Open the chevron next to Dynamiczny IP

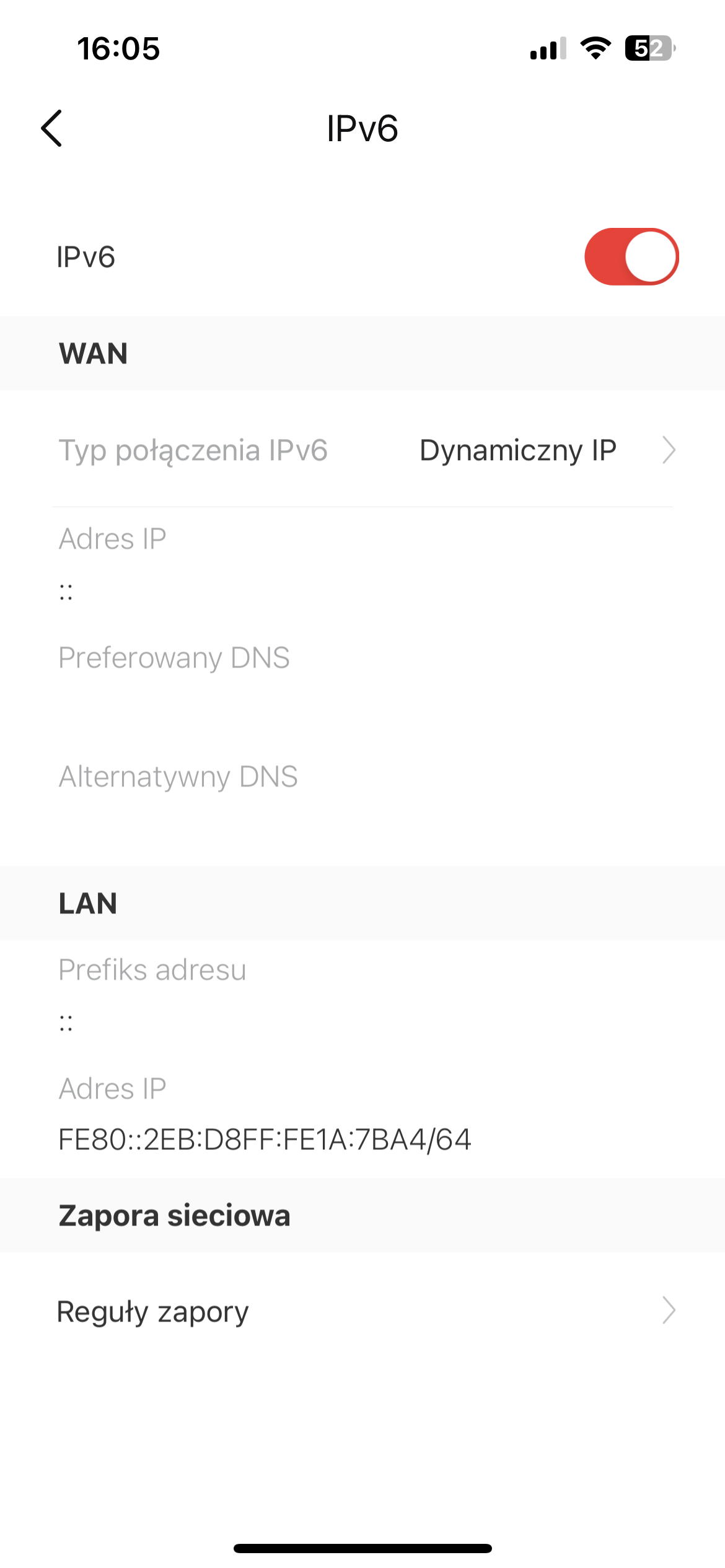point(668,450)
